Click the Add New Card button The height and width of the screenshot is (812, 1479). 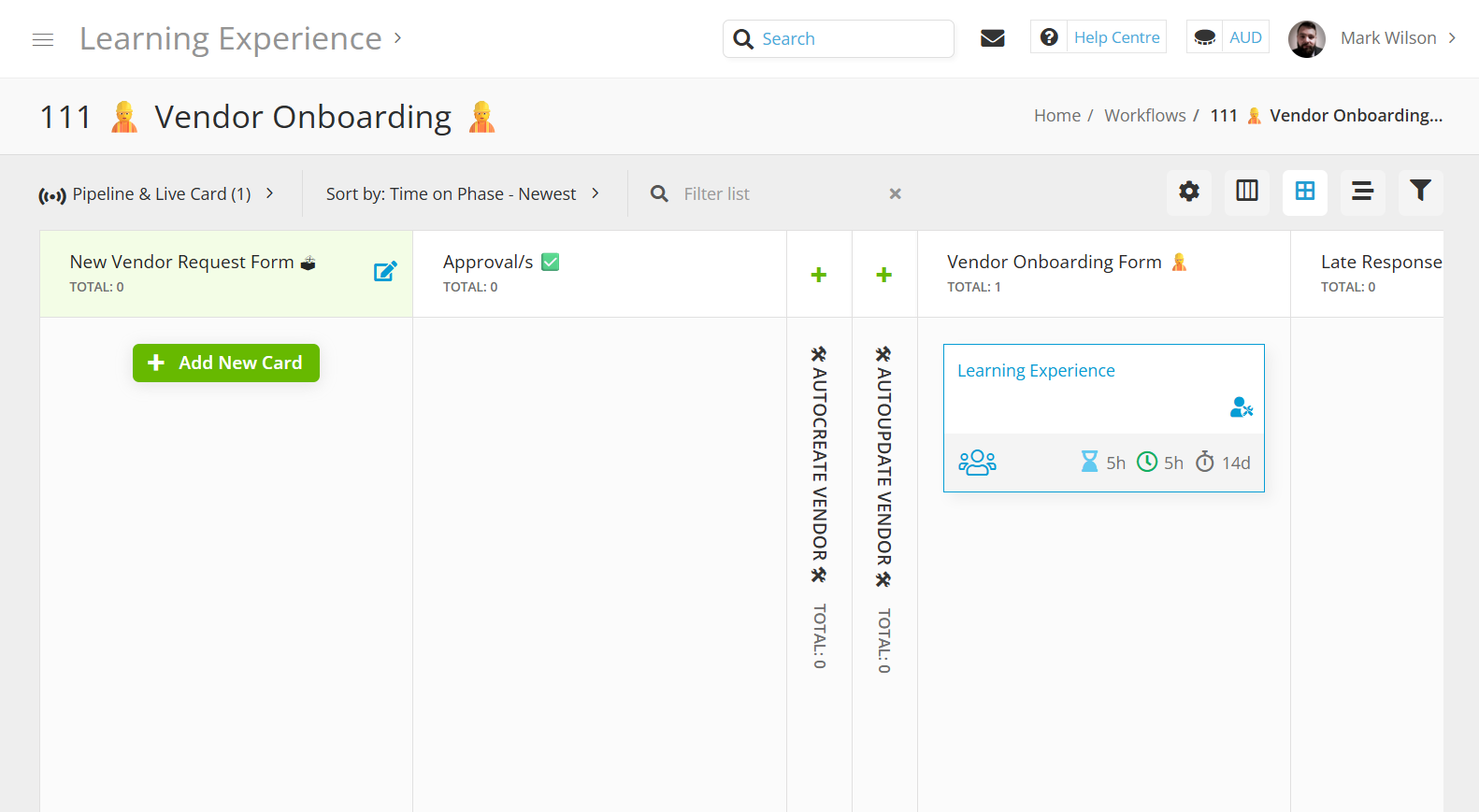226,363
